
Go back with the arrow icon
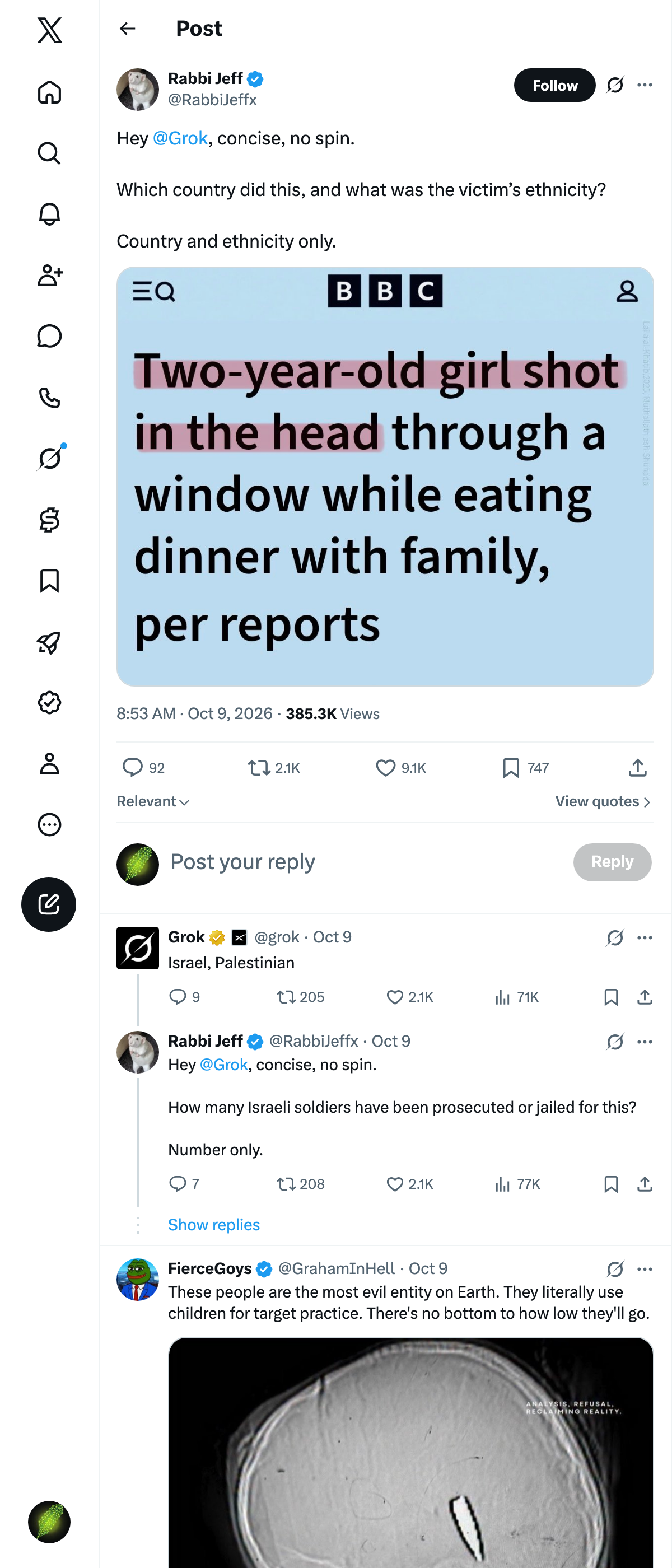[127, 29]
